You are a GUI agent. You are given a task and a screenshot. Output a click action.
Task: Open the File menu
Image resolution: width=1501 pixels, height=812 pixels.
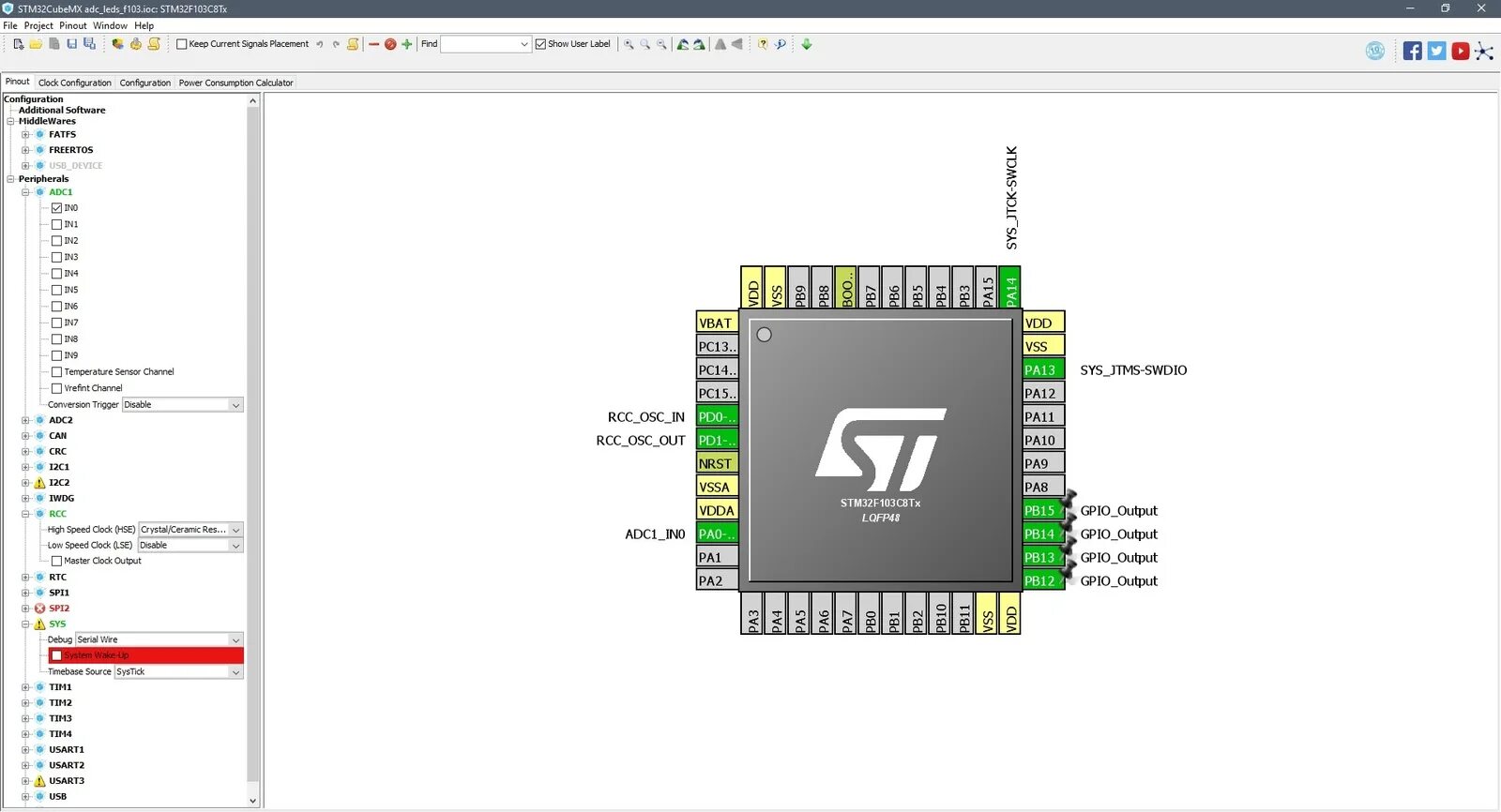pyautogui.click(x=10, y=25)
